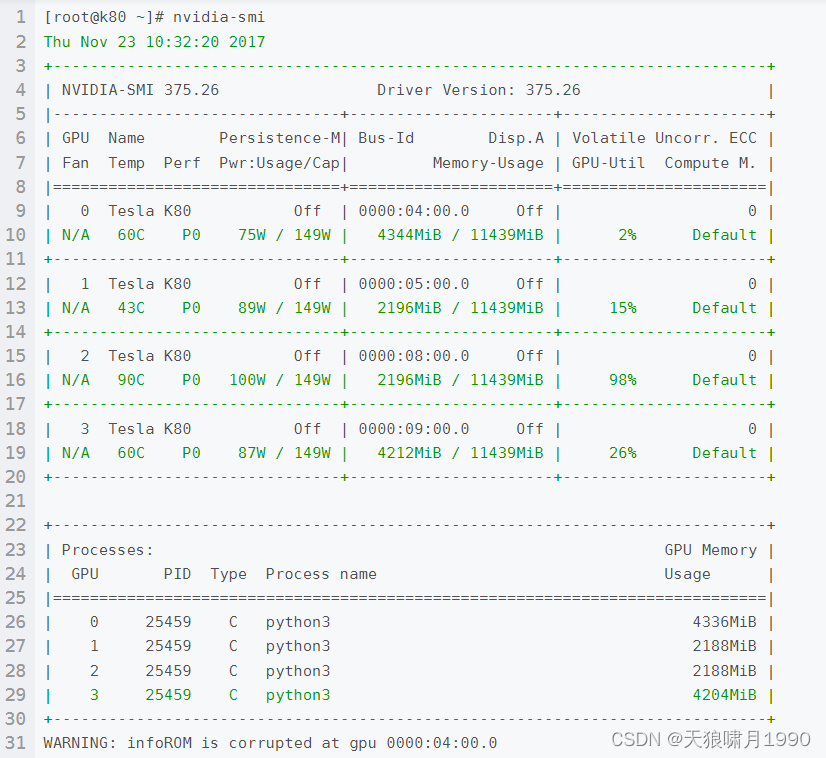Click power reading '75W / 149W'
826x758 pixels.
pos(284,235)
